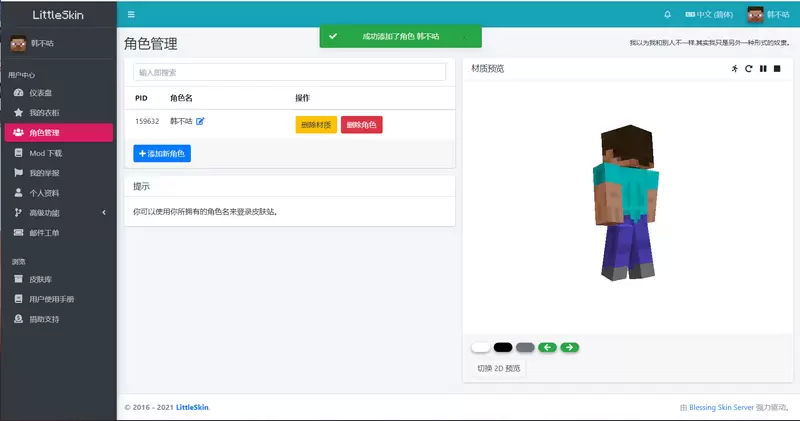Click the sidebar user avatar
Viewport: 800px width, 421px height.
18,43
